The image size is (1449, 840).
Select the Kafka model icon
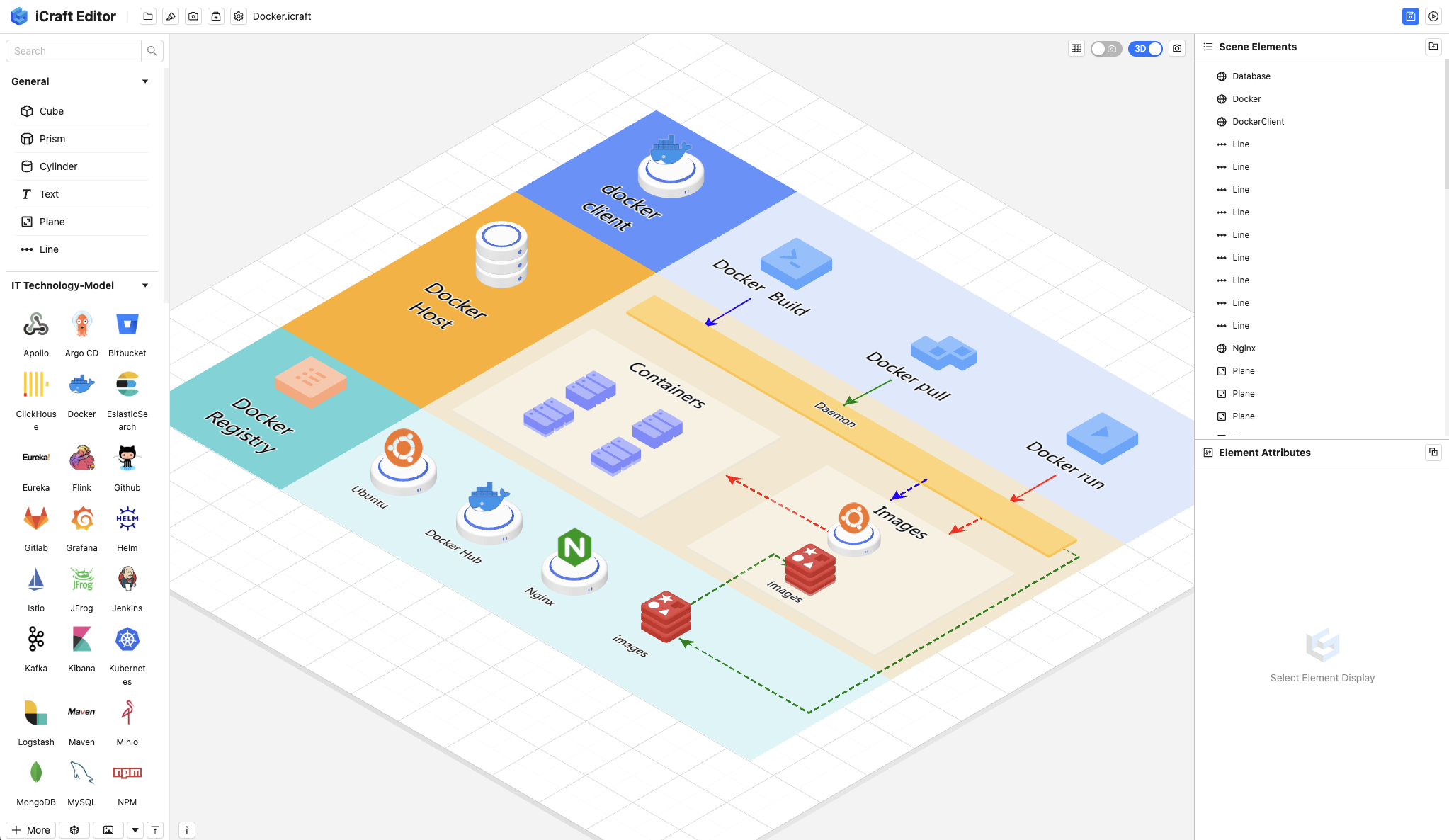click(36, 639)
